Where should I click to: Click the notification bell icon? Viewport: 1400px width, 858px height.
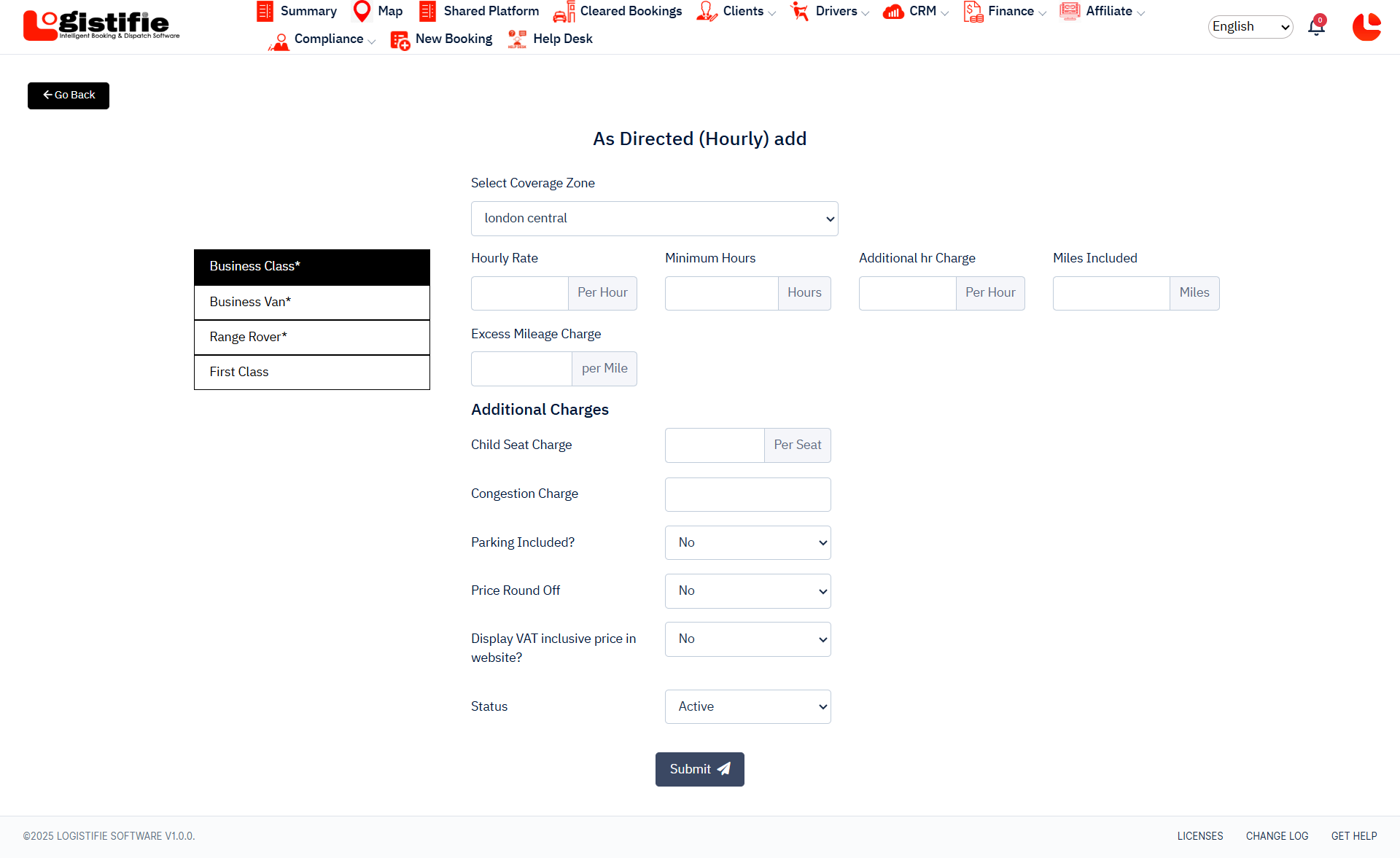[1316, 28]
